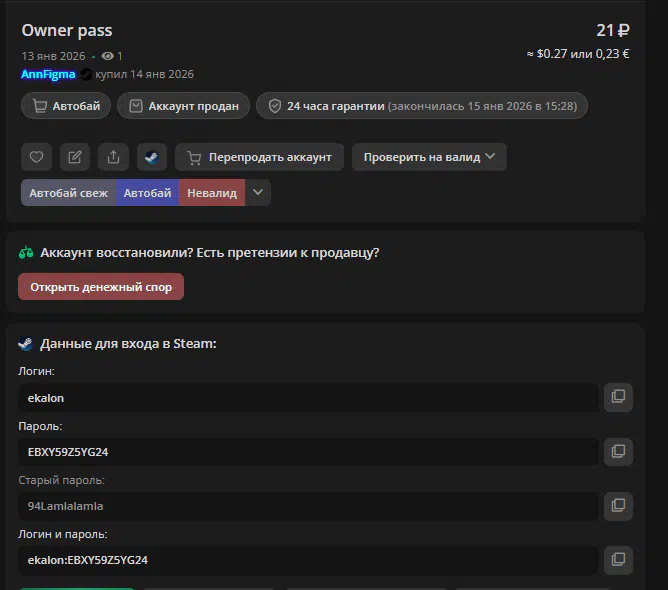The height and width of the screenshot is (590, 668).
Task: Open the Steam profile icon button
Action: [x=151, y=157]
